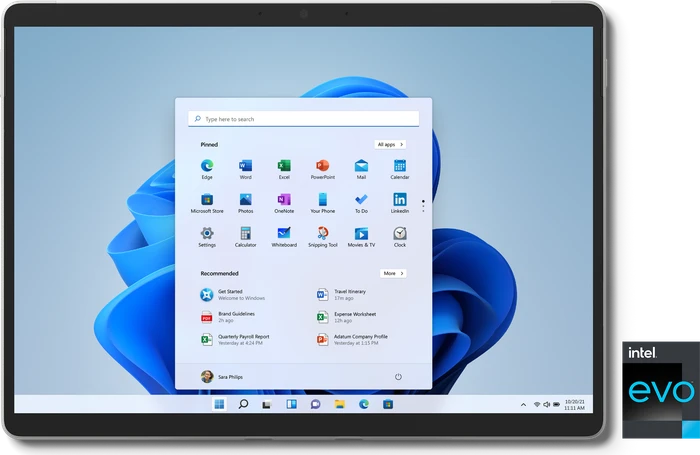Launch PowerPoint pinned app
Viewport: 700px width, 455px height.
[x=323, y=169]
